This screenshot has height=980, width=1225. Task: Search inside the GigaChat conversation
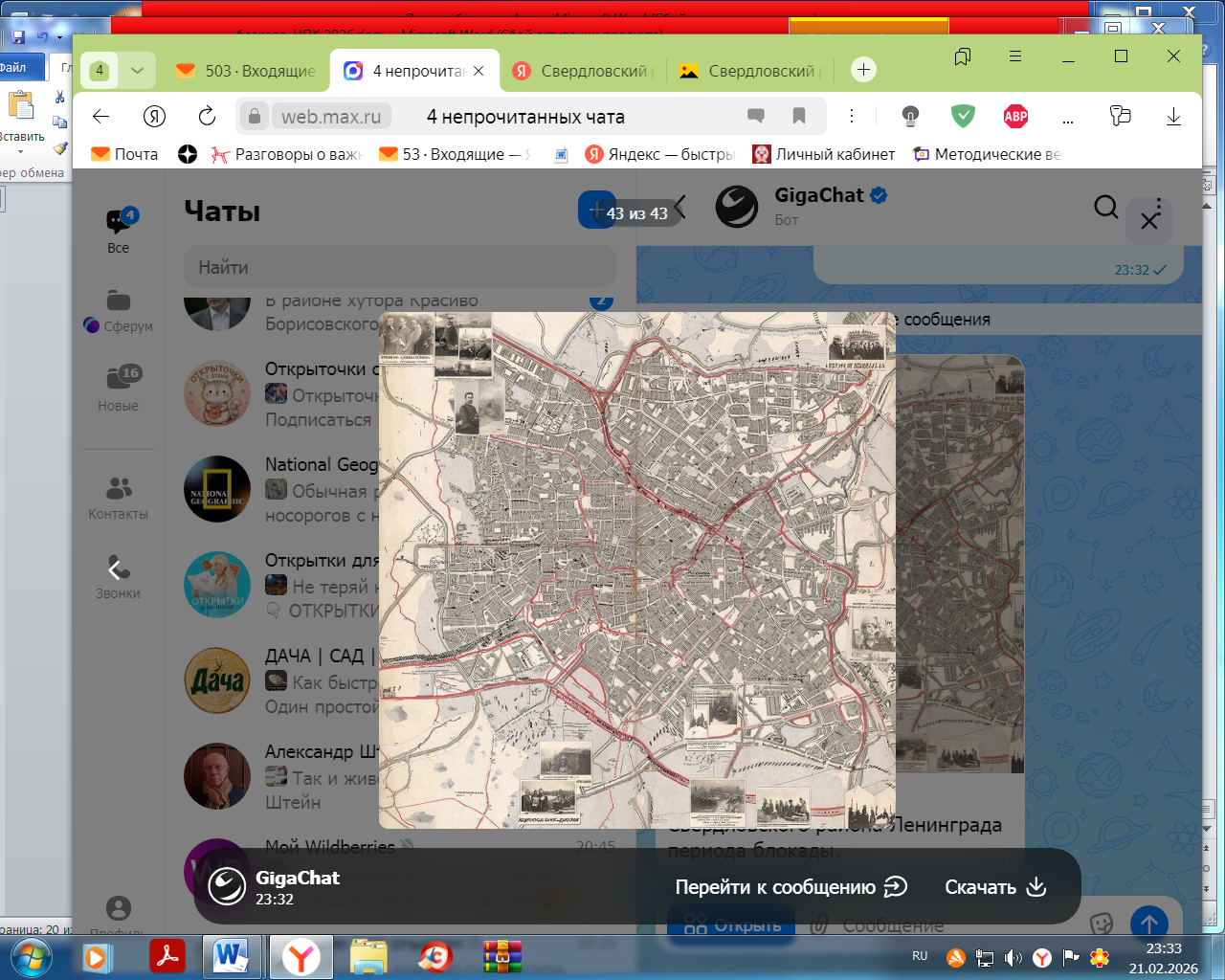click(1106, 207)
